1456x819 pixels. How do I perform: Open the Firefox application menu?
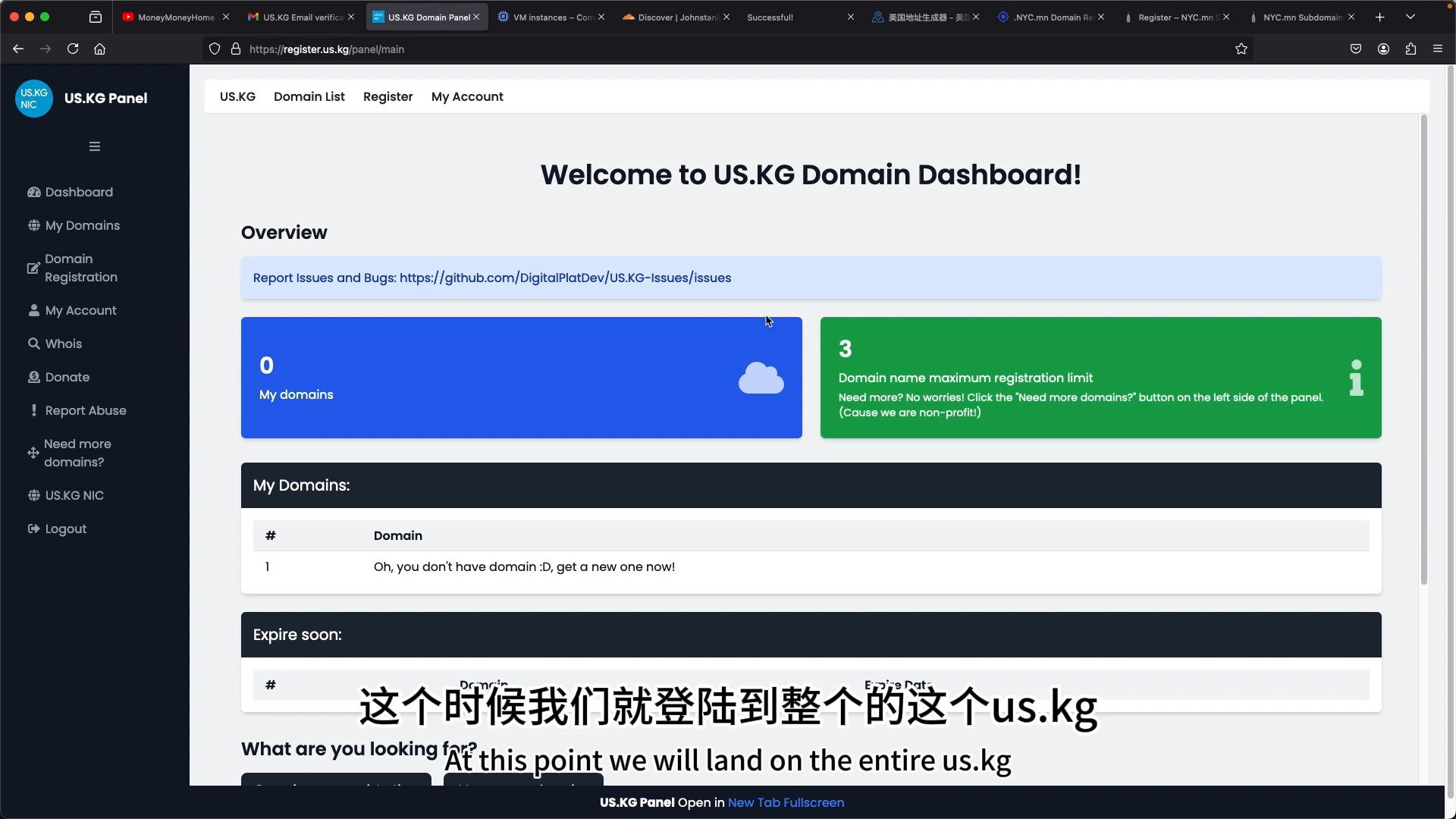click(x=1438, y=49)
